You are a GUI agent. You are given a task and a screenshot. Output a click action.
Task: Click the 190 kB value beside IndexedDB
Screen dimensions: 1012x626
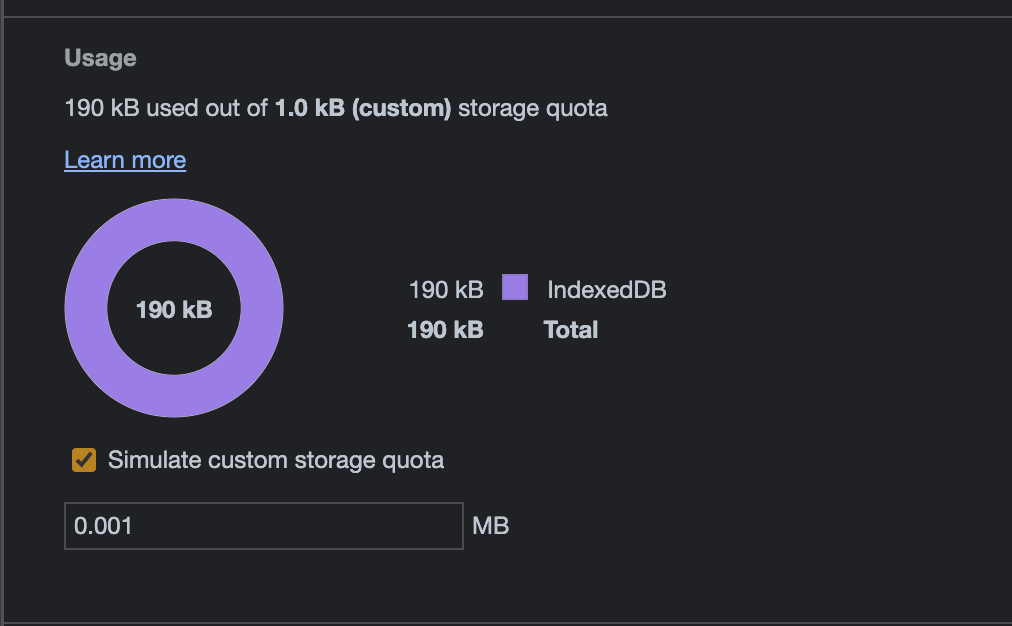pos(446,290)
